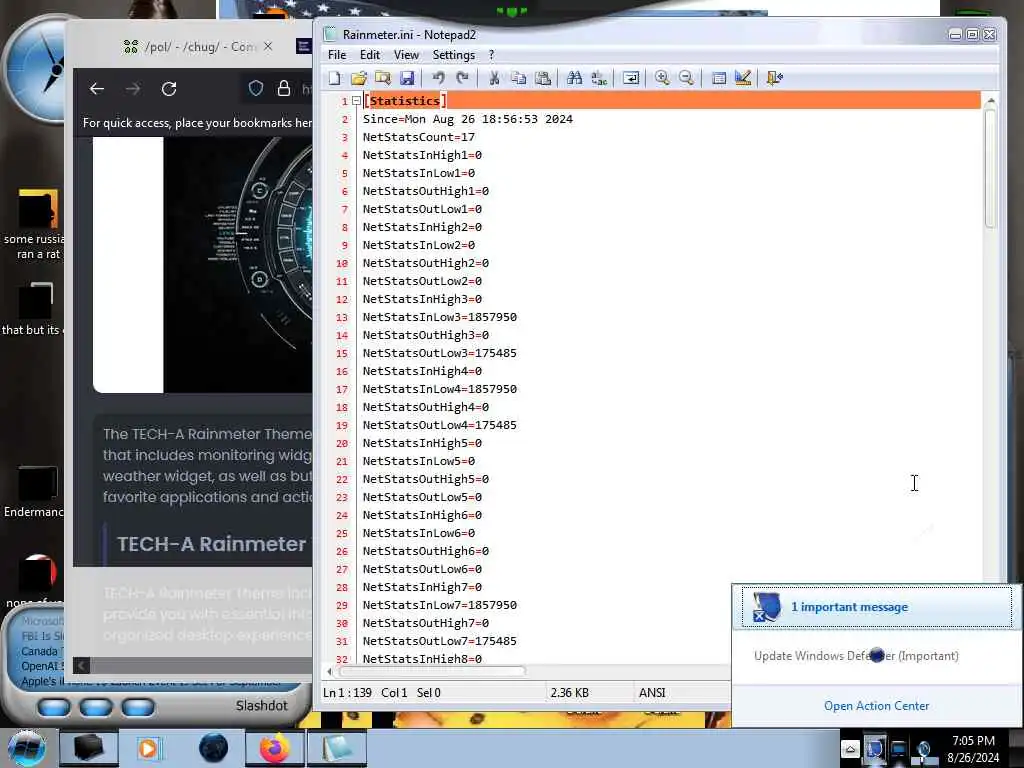The width and height of the screenshot is (1024, 768).
Task: Reload the page in Firefox
Action: 169,89
